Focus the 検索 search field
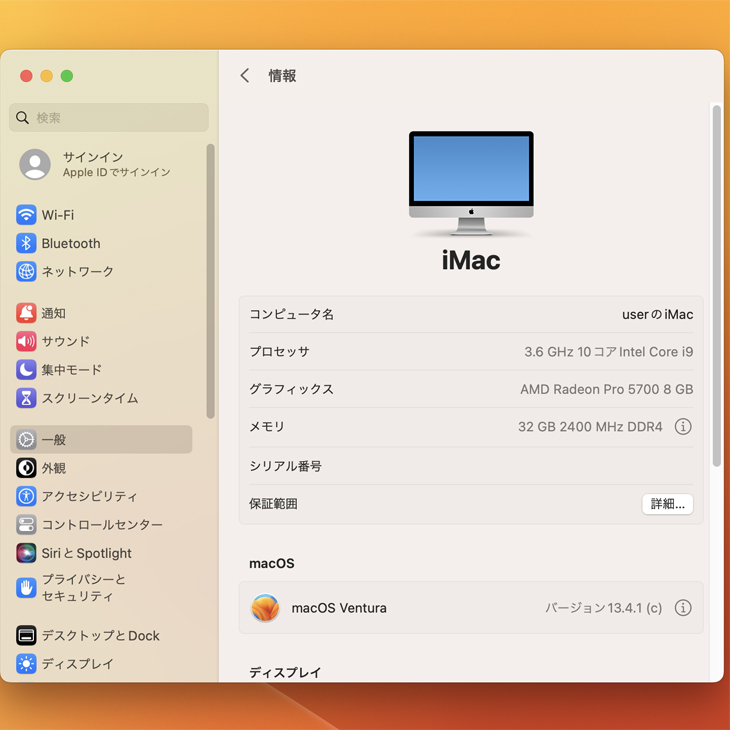Image resolution: width=730 pixels, height=730 pixels. [108, 117]
